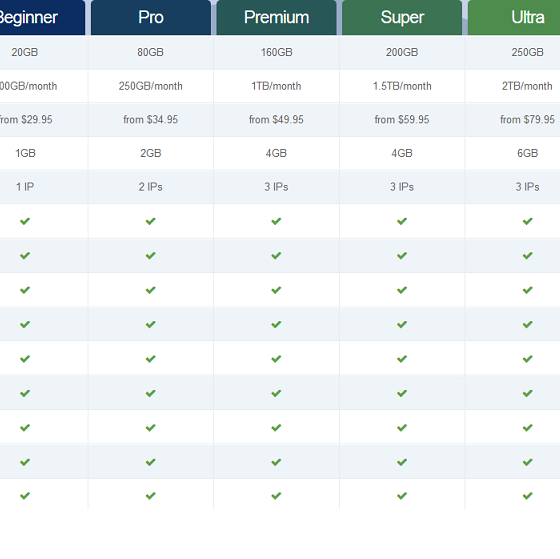Click the first checkmark under Pro
560x559 pixels.
point(151,221)
